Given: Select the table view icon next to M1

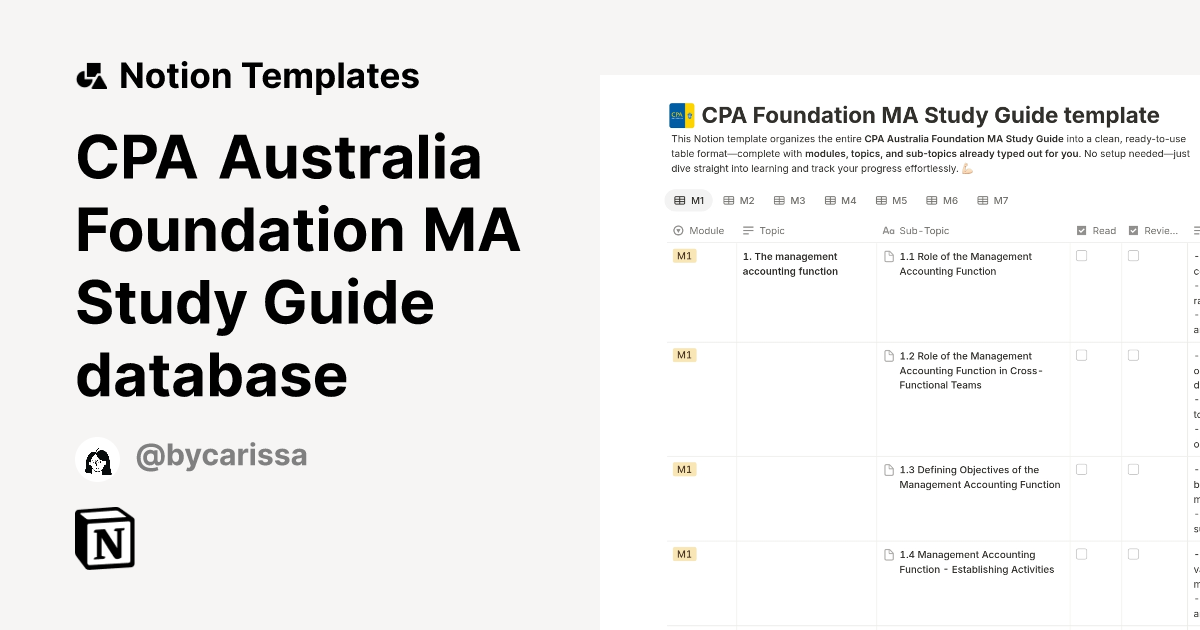Looking at the screenshot, I should [x=679, y=200].
